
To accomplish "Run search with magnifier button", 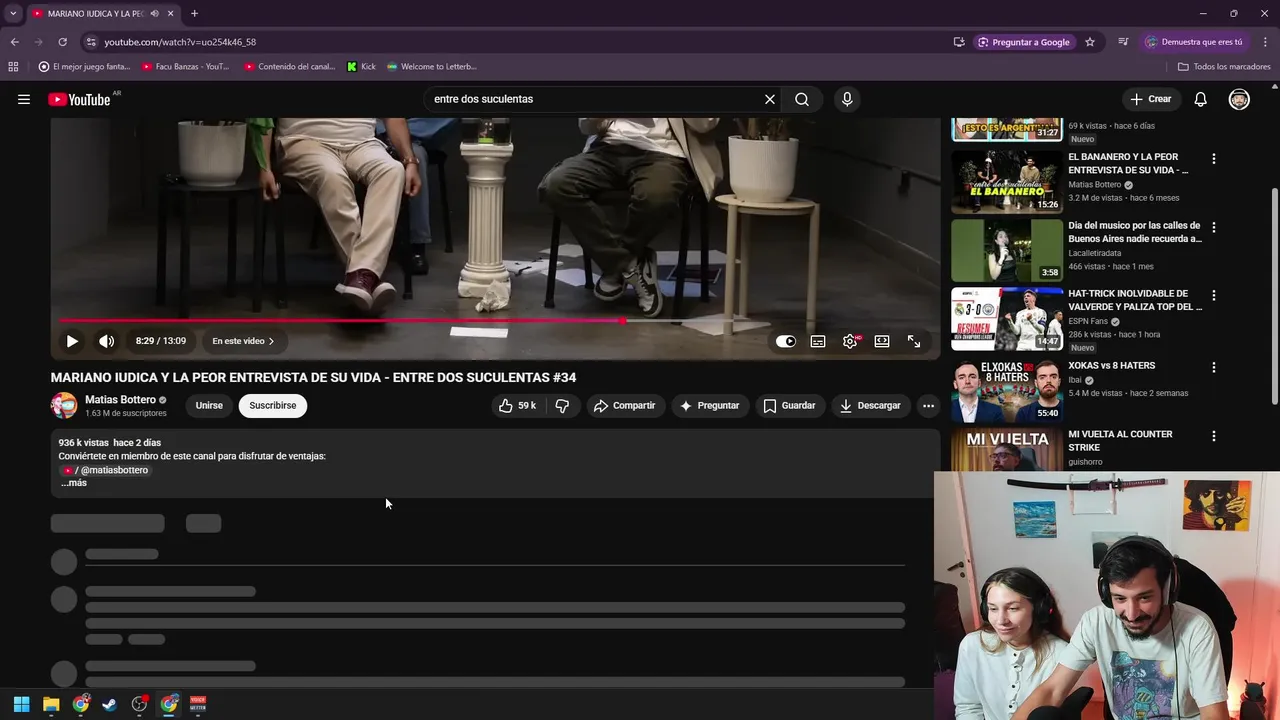I will coord(802,99).
